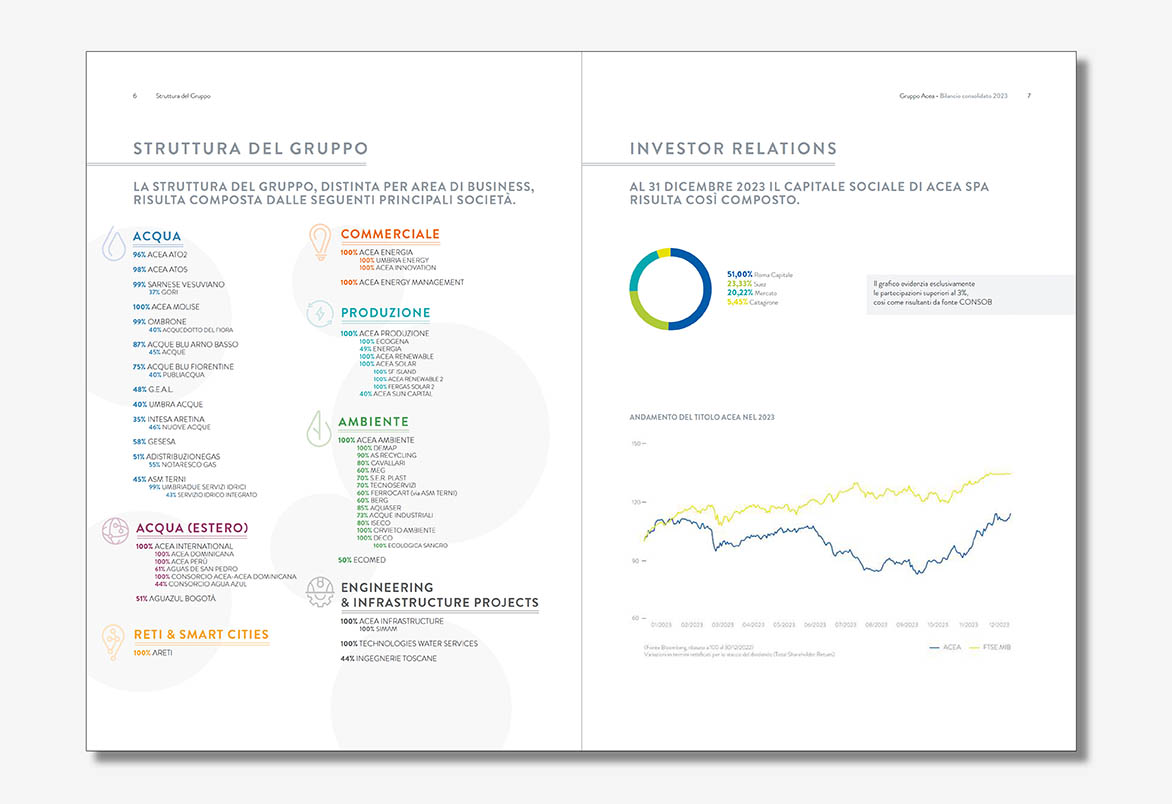Click the '51,00% Roma Capitale' legend label

click(759, 275)
